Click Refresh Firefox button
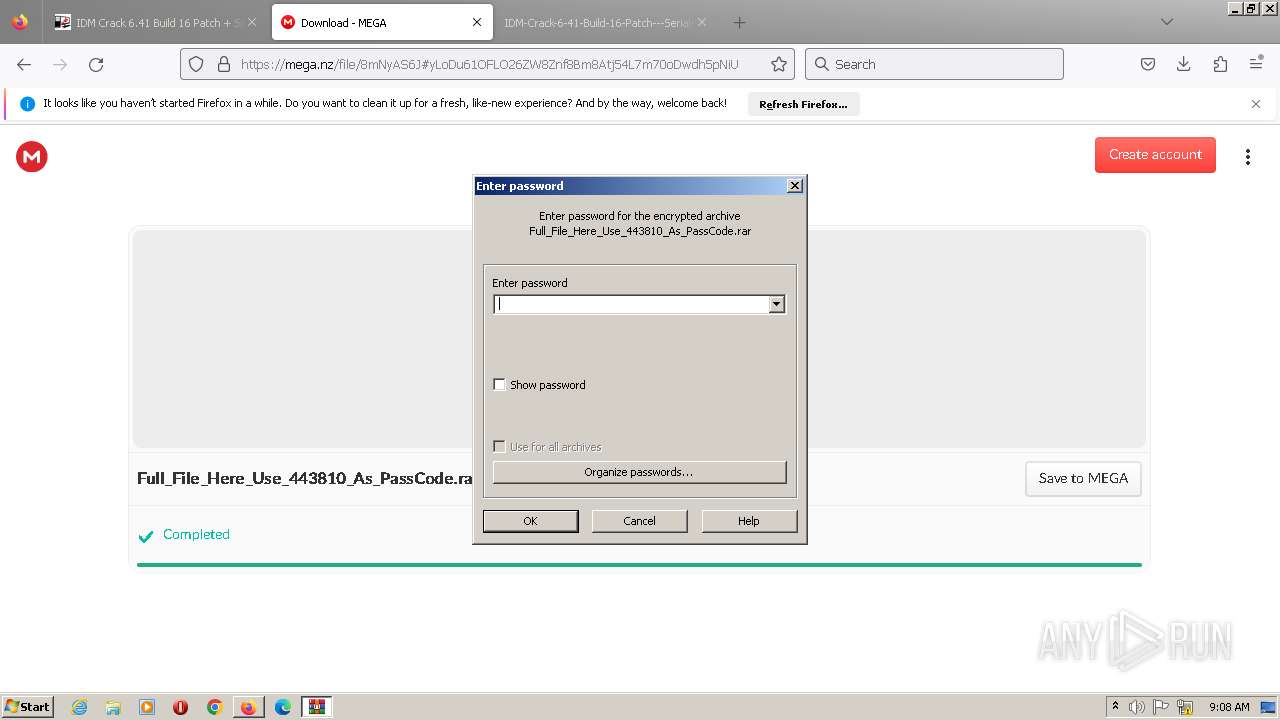This screenshot has height=720, width=1280. (803, 104)
